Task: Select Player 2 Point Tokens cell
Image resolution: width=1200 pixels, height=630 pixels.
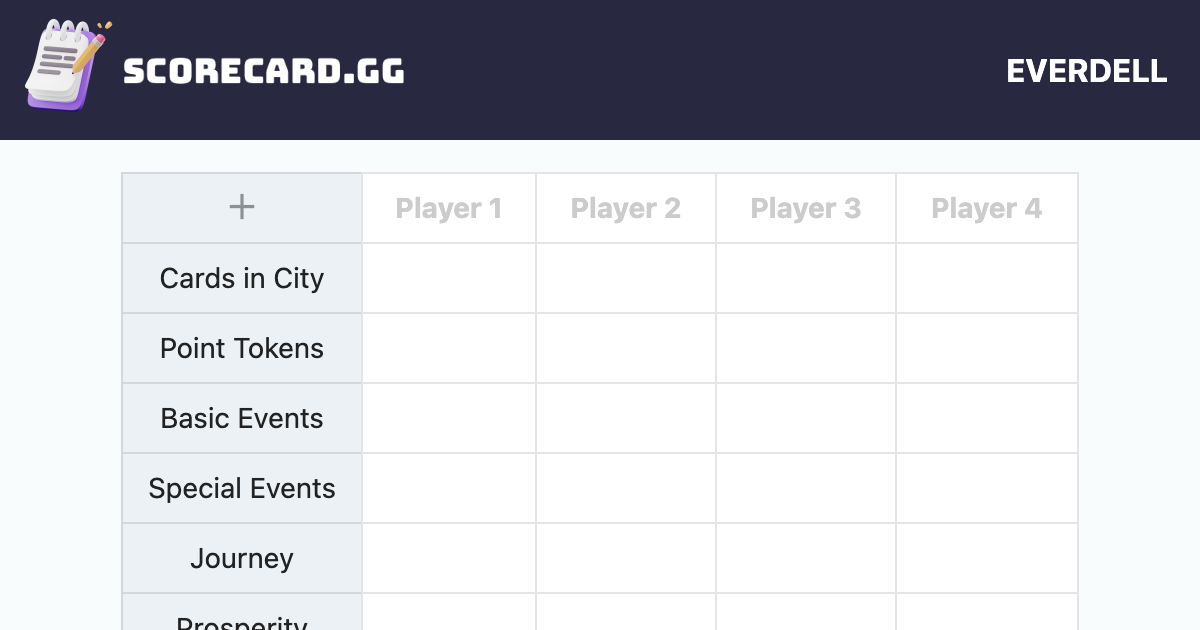Action: [x=626, y=348]
